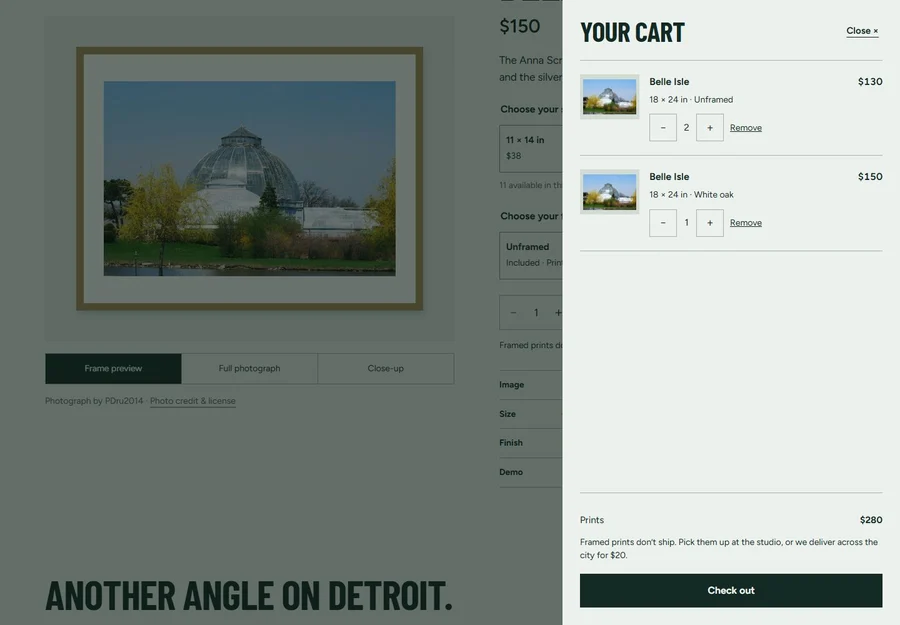Click the framed conservatory product image
The height and width of the screenshot is (625, 900).
tap(250, 178)
